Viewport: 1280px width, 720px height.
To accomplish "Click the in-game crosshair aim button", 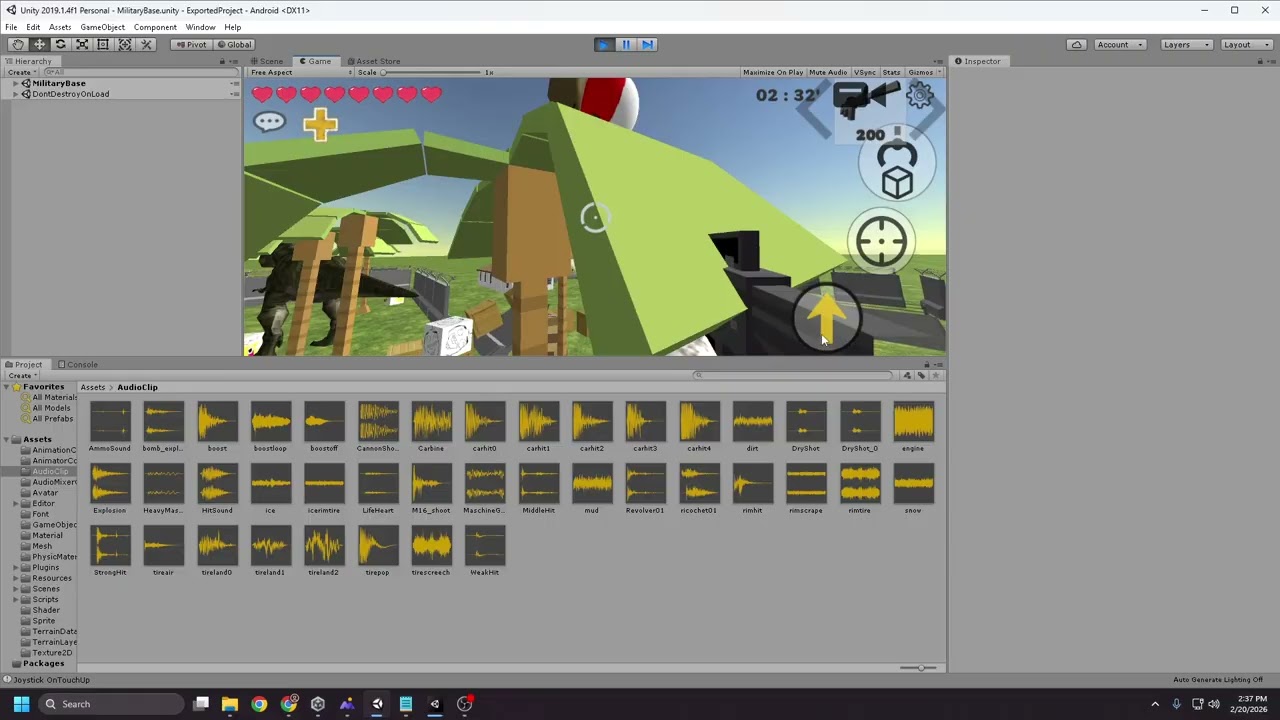I will tap(881, 241).
